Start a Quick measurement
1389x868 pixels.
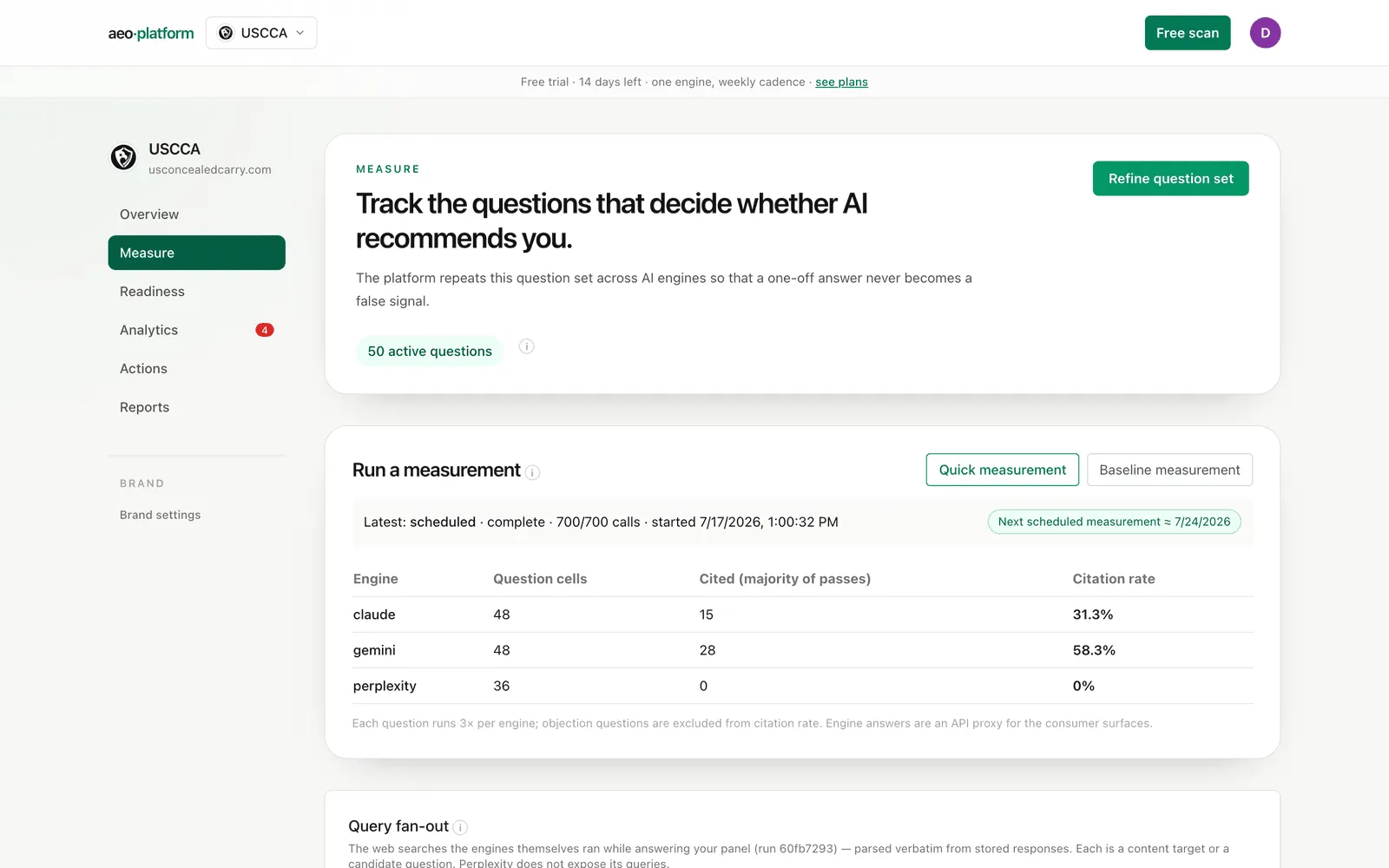tap(1003, 470)
